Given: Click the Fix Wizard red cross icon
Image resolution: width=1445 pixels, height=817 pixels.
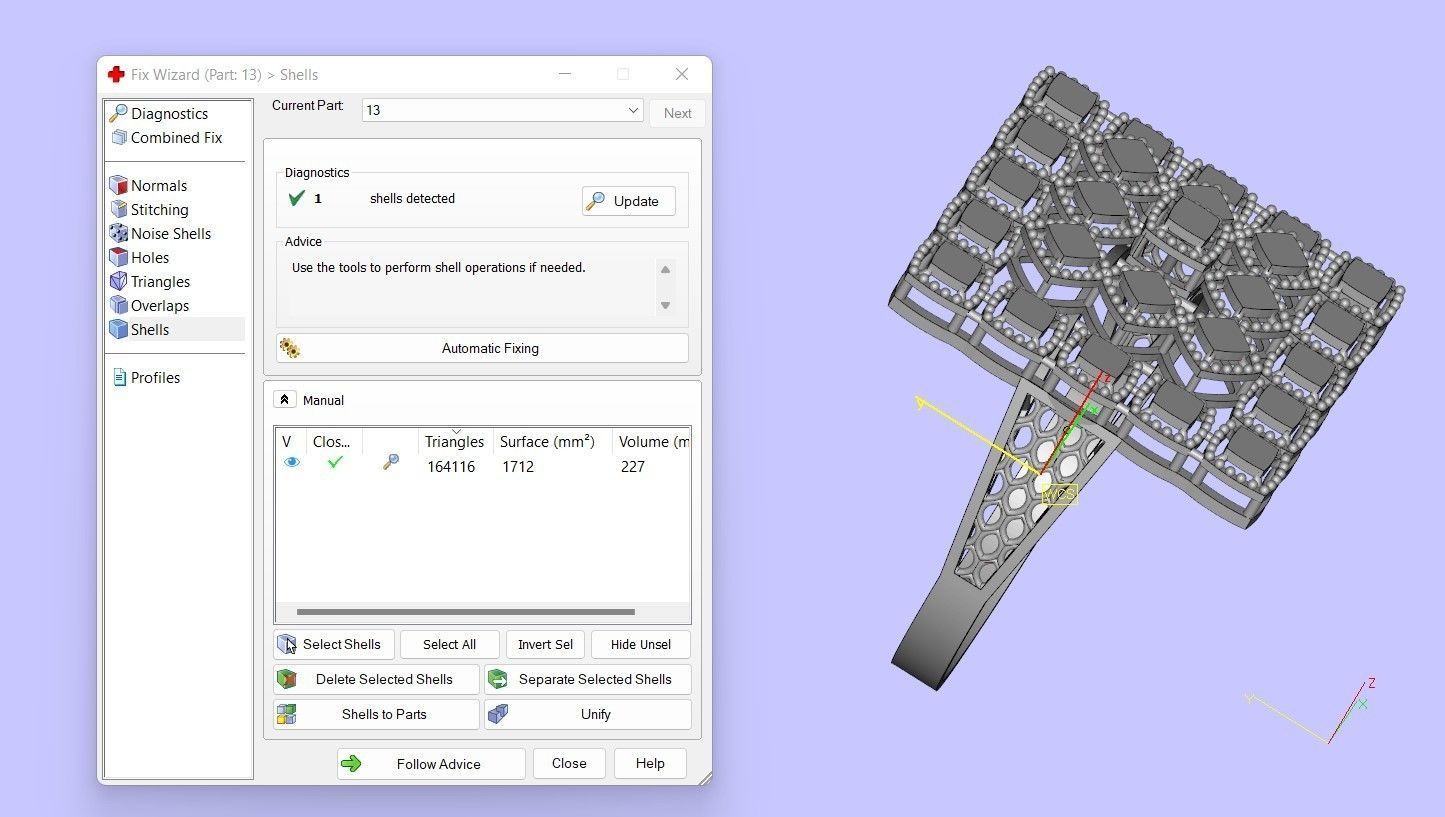Looking at the screenshot, I should point(116,74).
